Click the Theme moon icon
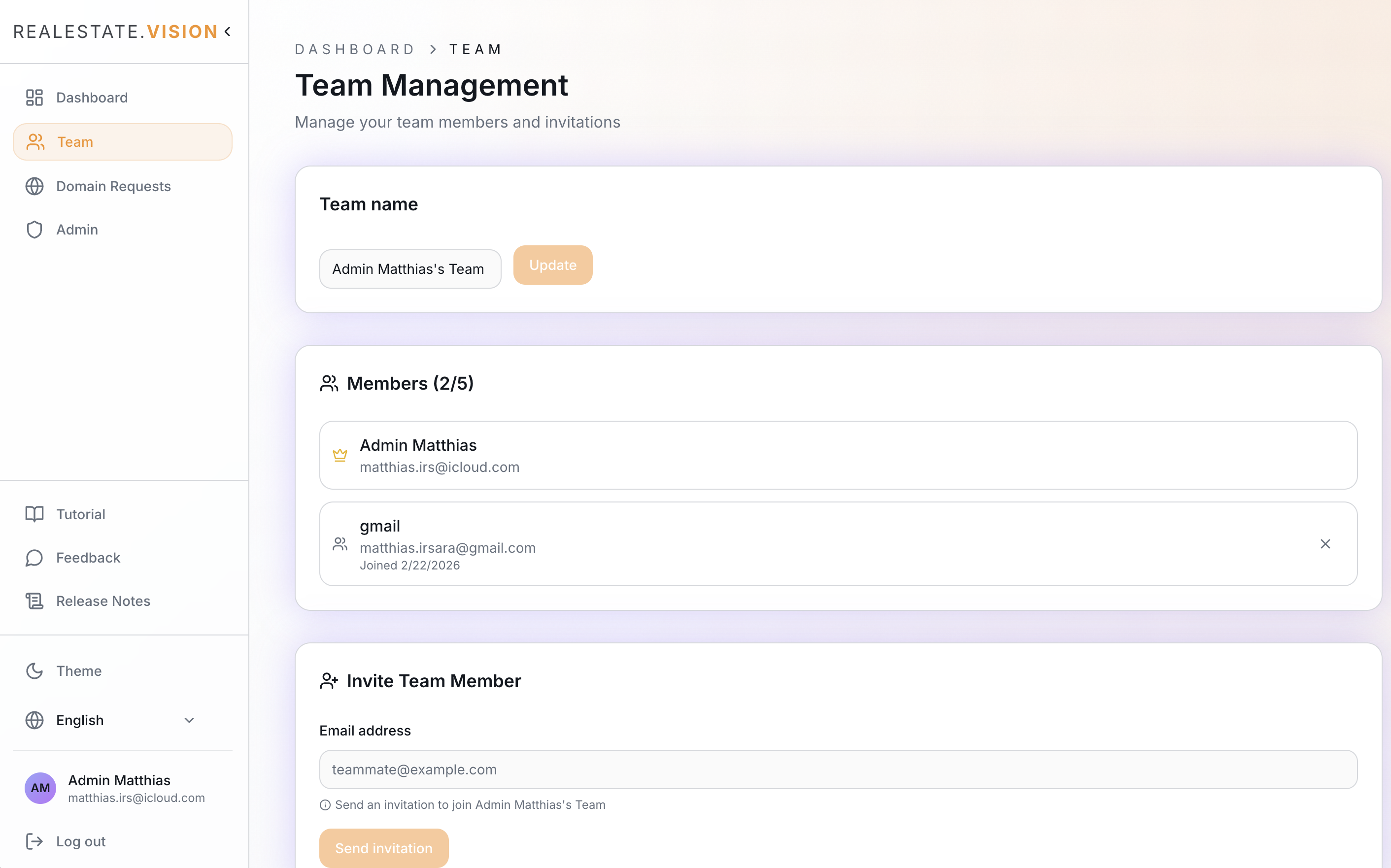1391x868 pixels. tap(34, 670)
